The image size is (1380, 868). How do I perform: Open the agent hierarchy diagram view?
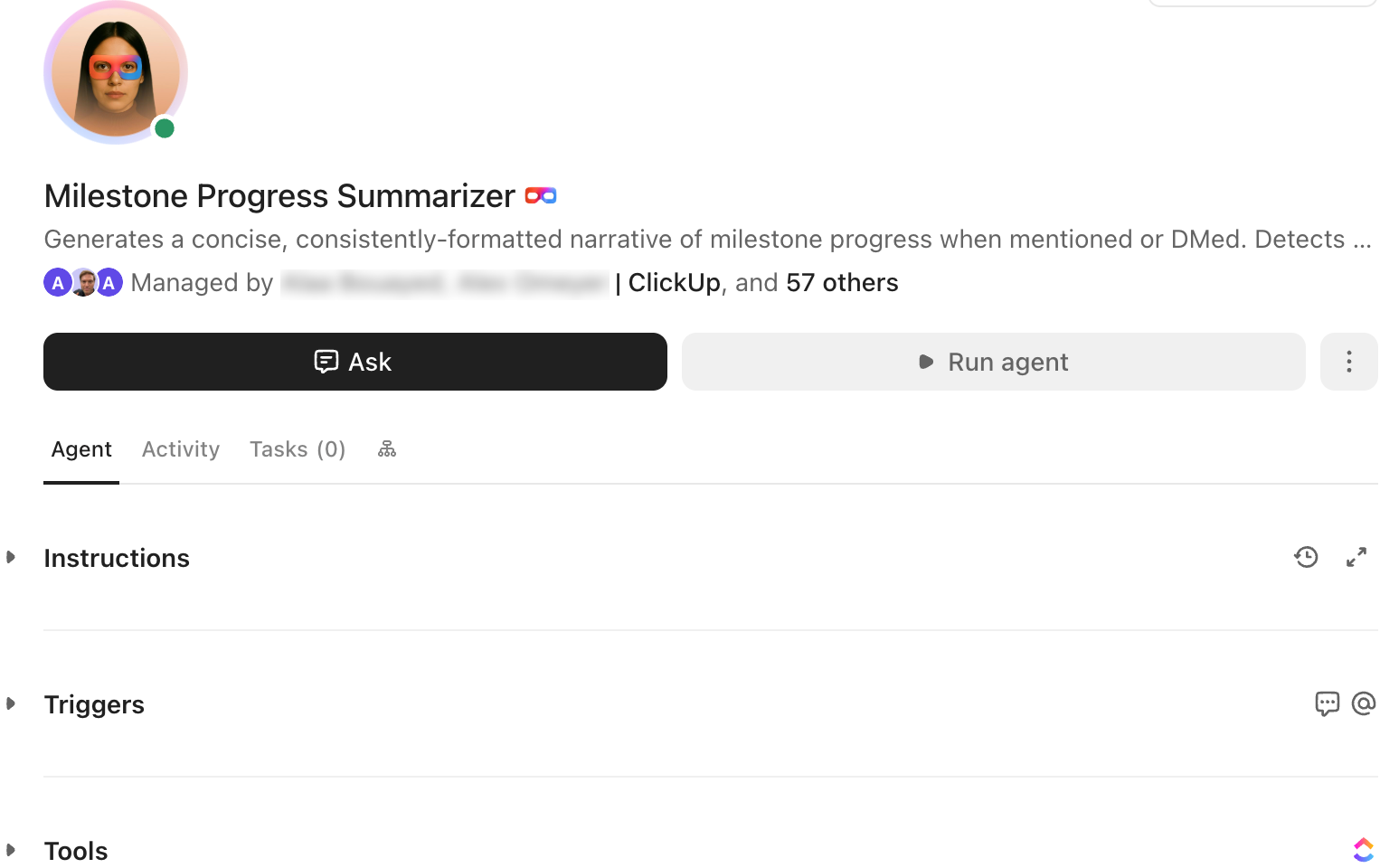coord(387,448)
